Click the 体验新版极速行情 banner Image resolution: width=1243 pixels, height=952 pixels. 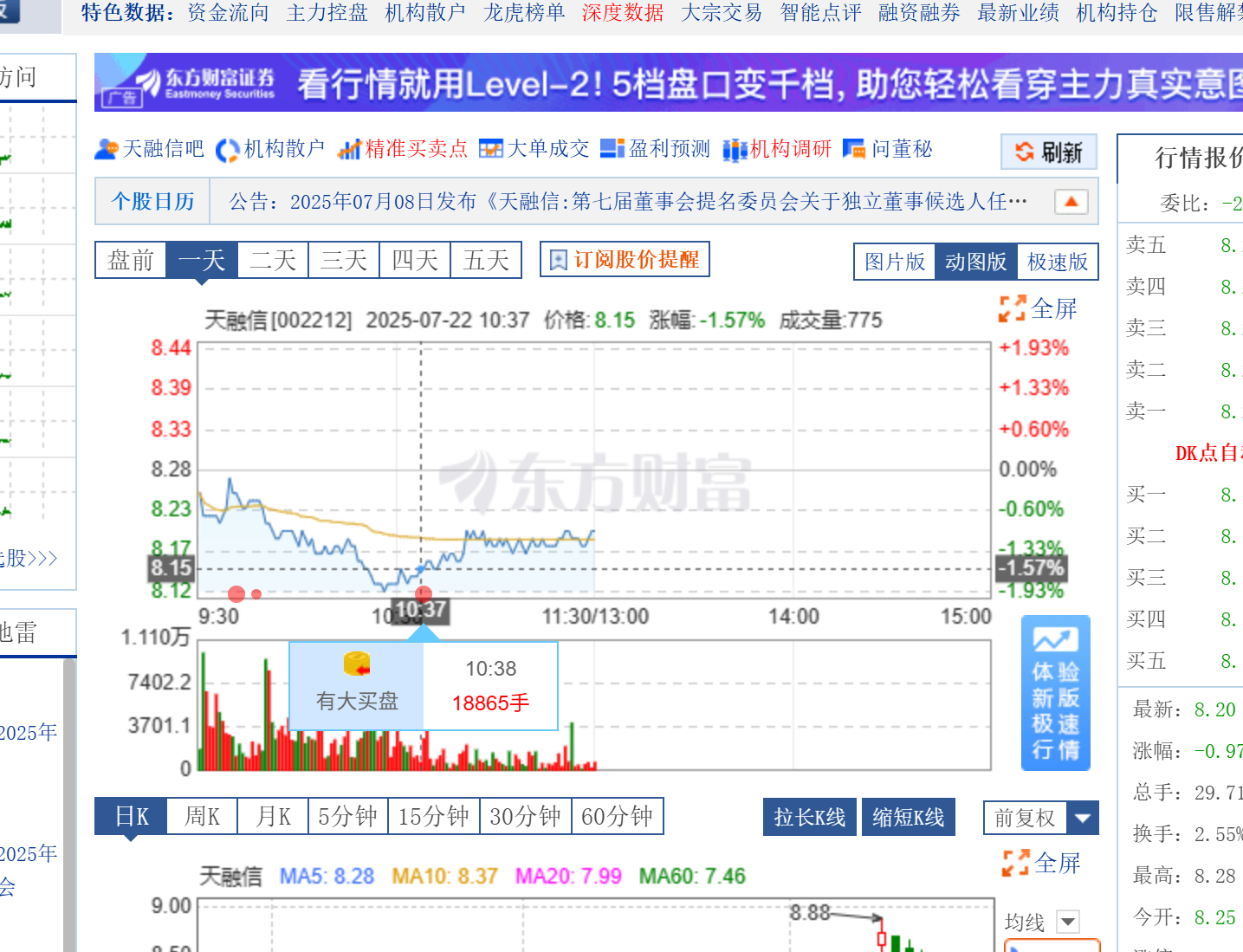pos(1056,693)
